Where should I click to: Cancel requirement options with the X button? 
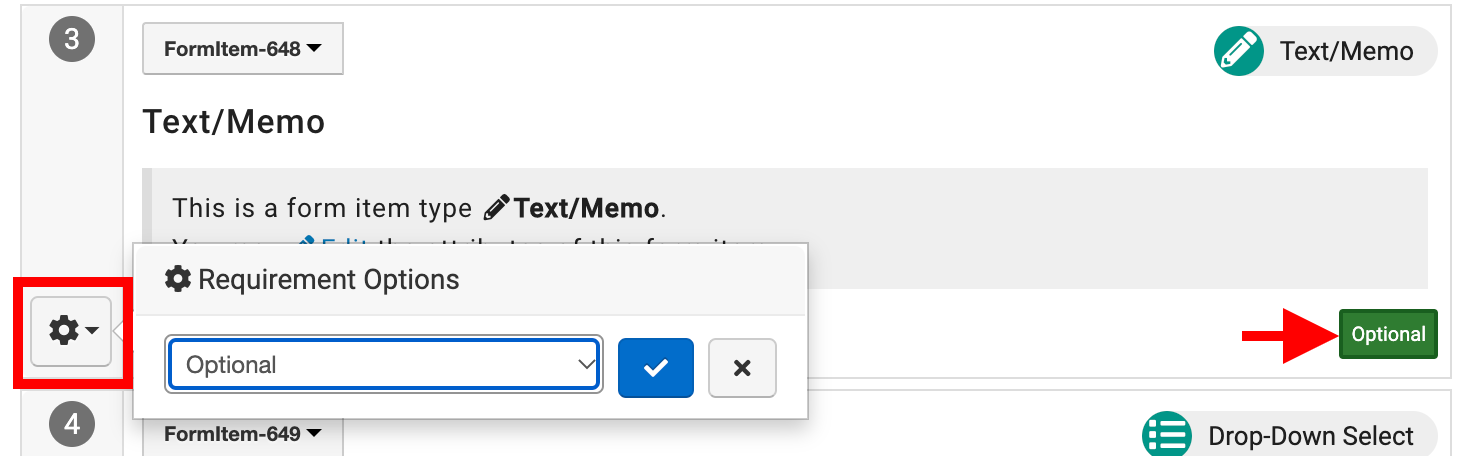(741, 367)
